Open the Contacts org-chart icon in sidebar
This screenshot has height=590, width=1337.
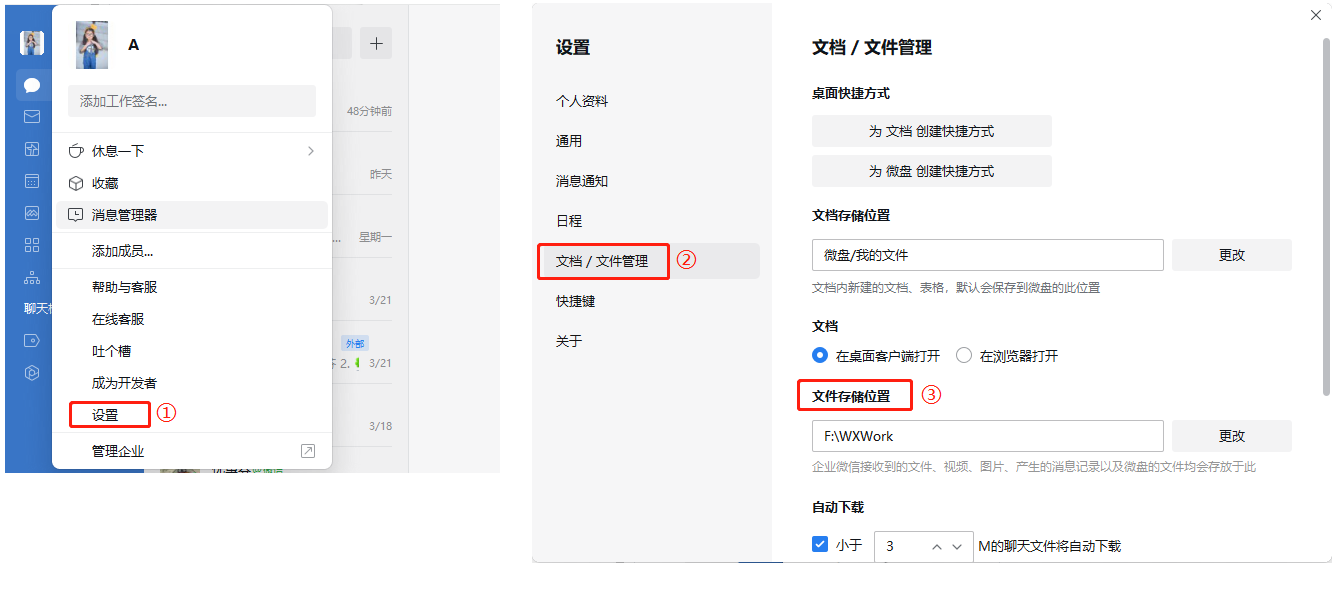coord(32,277)
